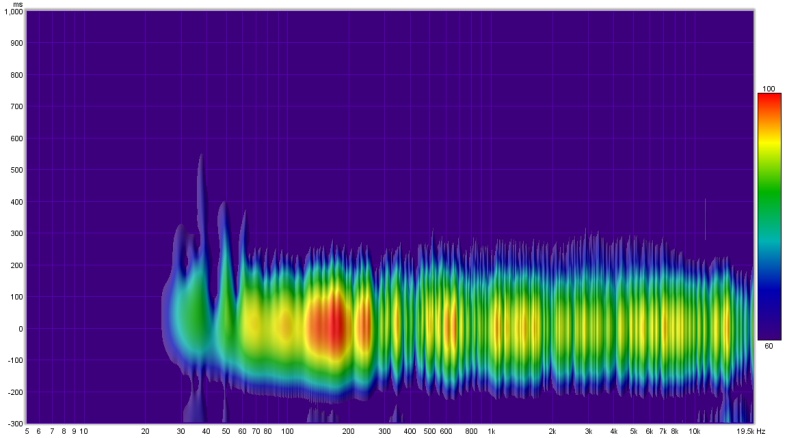Click the 30 Hz frequency axis label
This screenshot has height=438, width=800.
pos(181,431)
